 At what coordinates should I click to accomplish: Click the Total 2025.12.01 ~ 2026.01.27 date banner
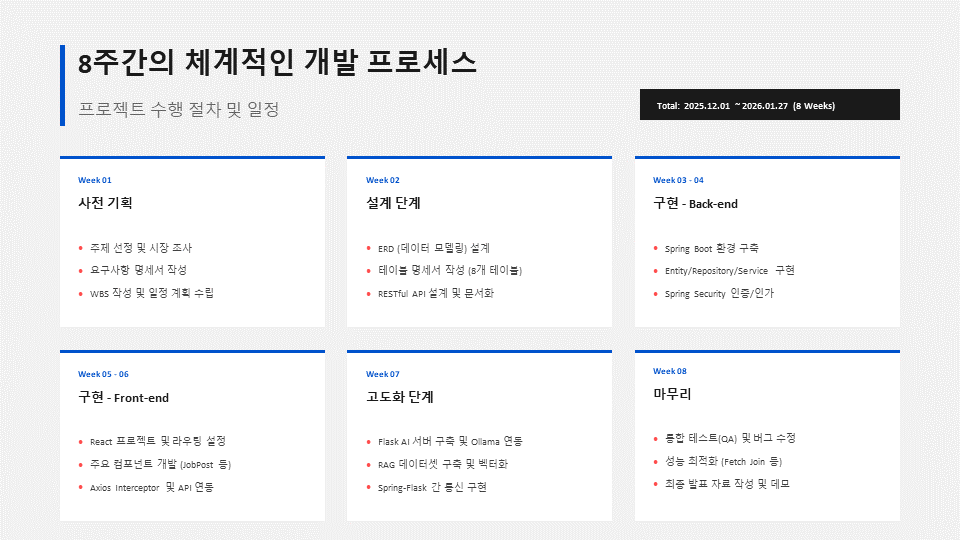770,105
